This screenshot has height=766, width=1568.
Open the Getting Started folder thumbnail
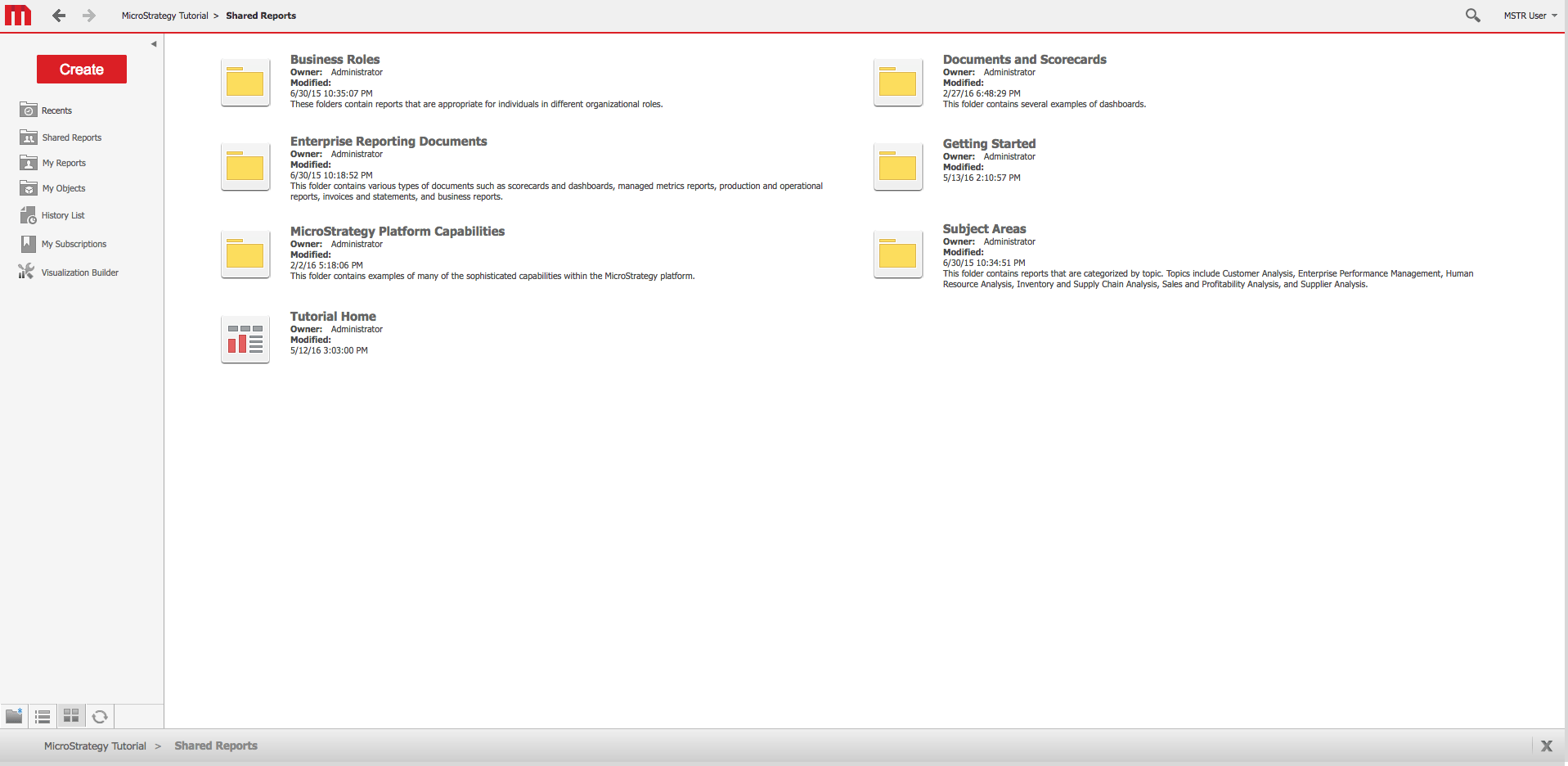click(x=898, y=167)
